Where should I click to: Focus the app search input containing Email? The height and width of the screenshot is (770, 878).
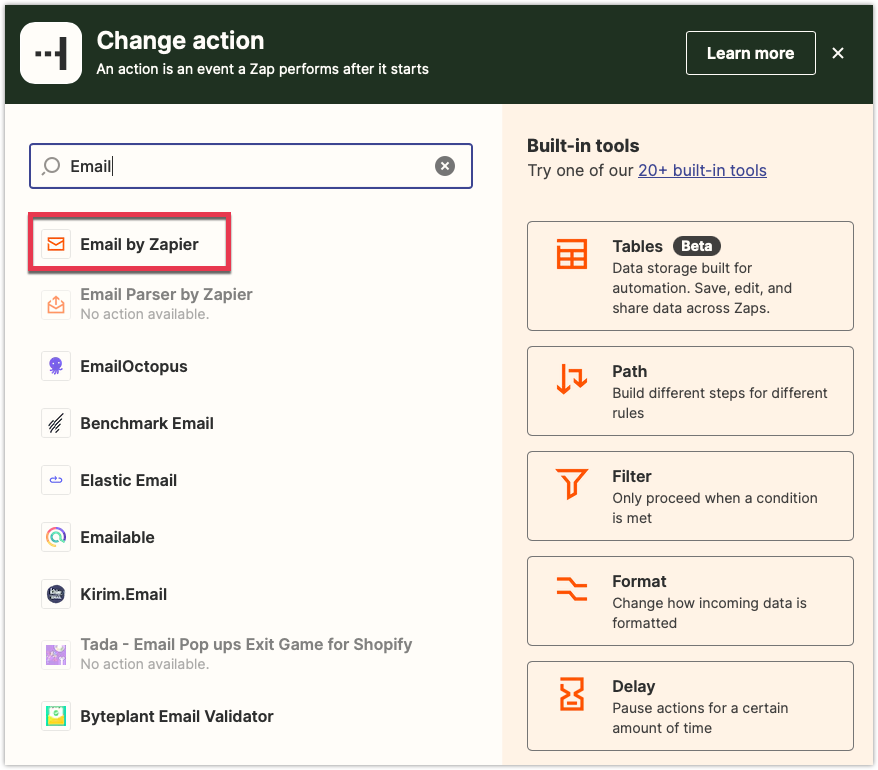click(x=251, y=166)
